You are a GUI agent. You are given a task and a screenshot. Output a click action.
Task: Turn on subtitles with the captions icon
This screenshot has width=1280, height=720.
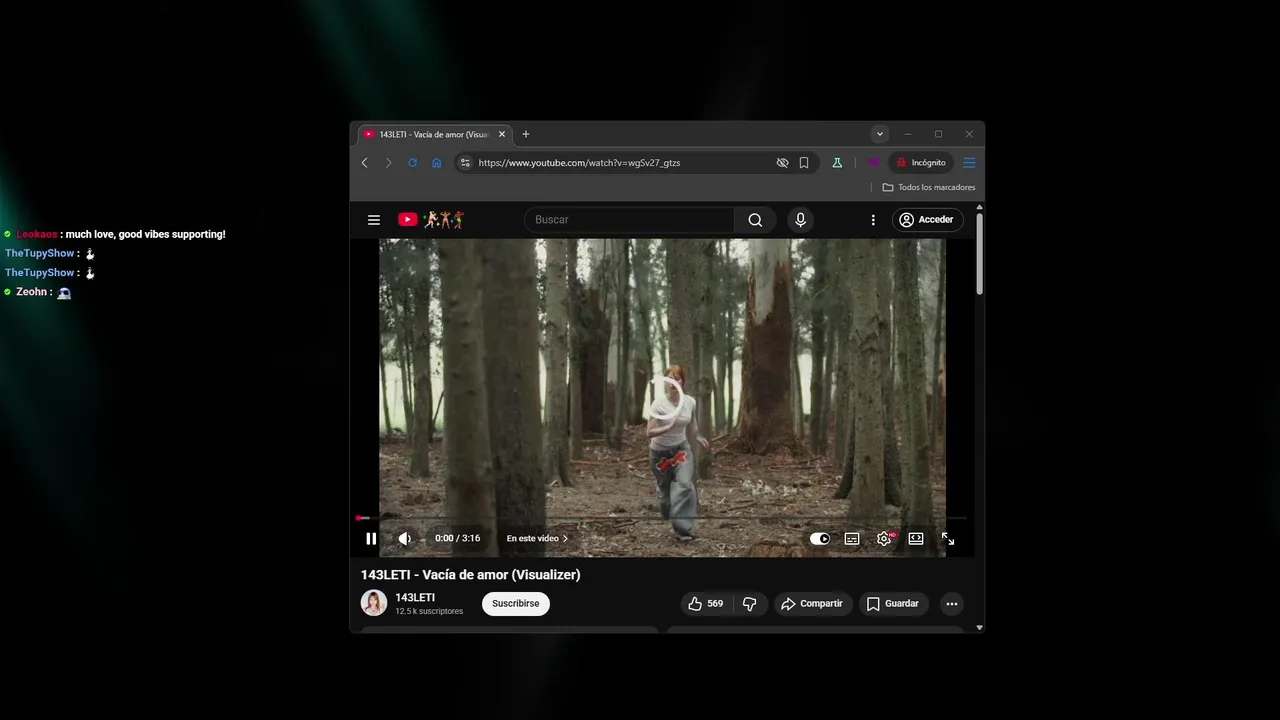(852, 539)
